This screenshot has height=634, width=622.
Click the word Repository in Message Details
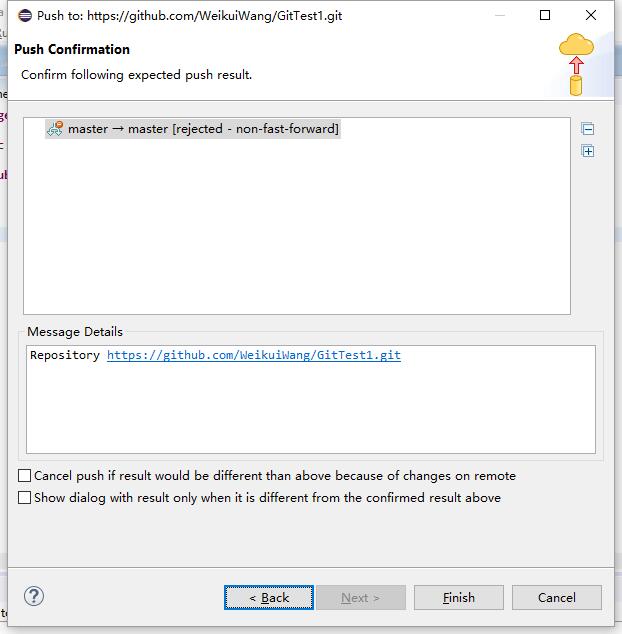pos(65,355)
